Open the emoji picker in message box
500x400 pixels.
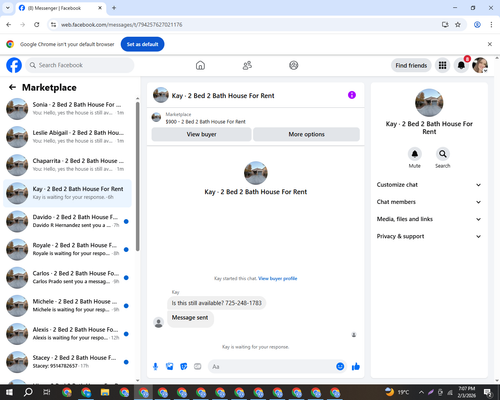(x=340, y=367)
